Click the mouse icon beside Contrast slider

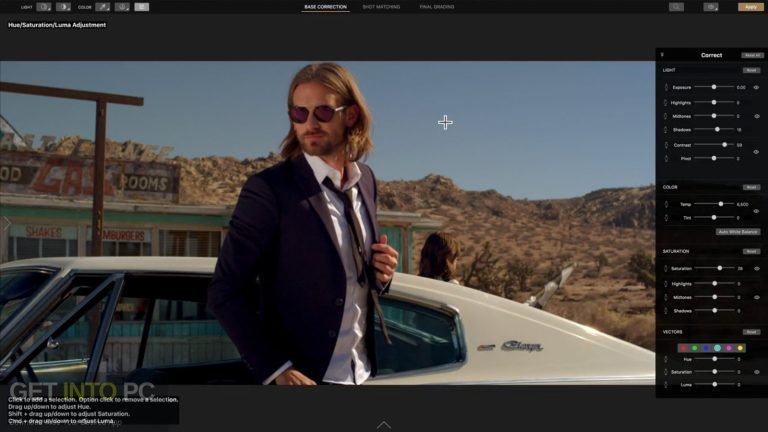(x=666, y=145)
